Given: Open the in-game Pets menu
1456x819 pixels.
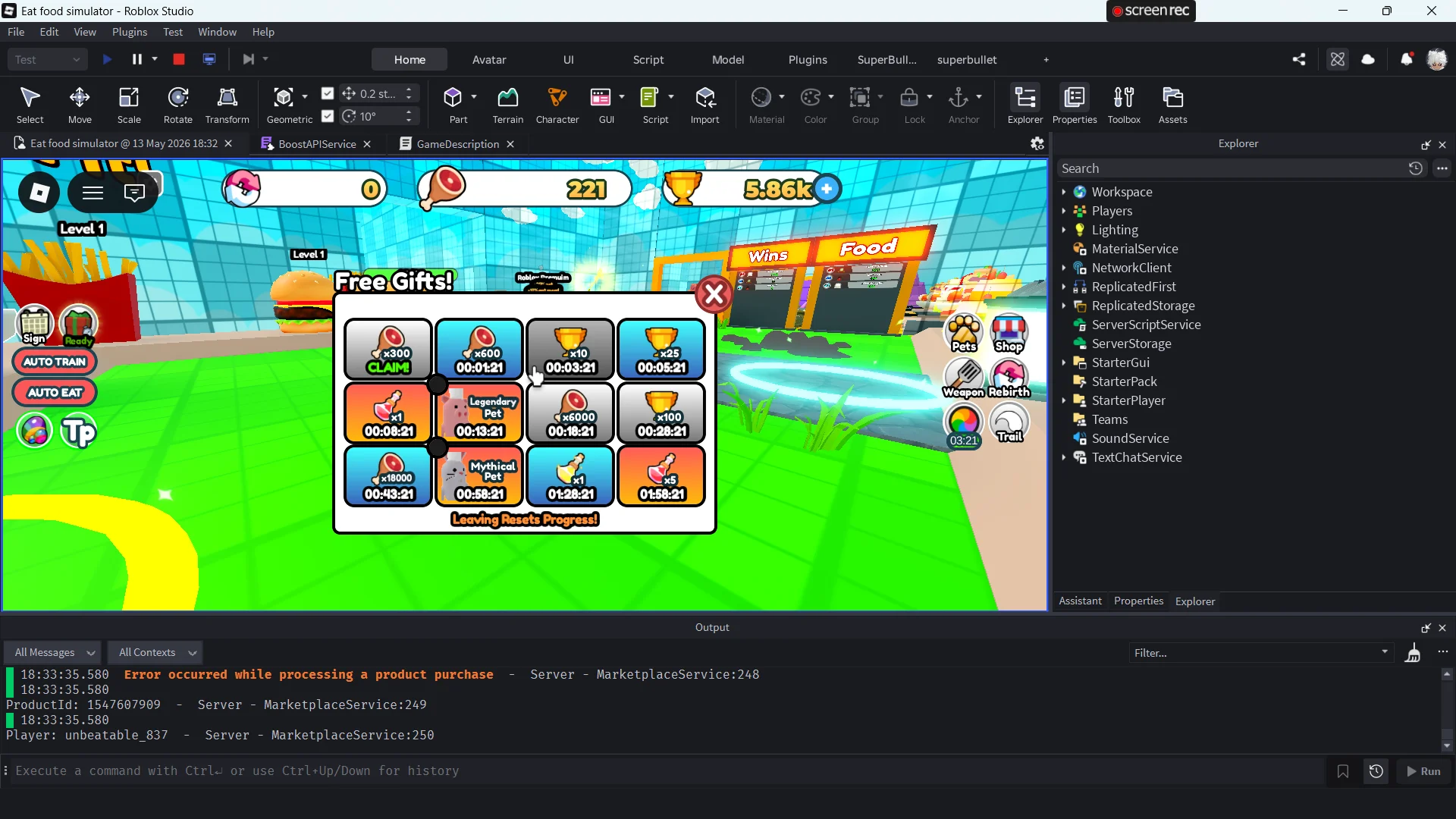Looking at the screenshot, I should pos(964,333).
